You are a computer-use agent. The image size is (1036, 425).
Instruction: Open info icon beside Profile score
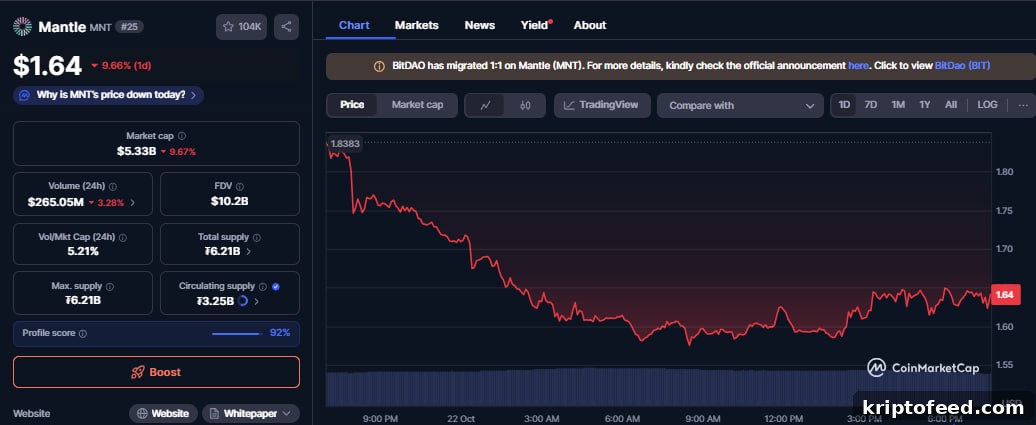point(83,334)
